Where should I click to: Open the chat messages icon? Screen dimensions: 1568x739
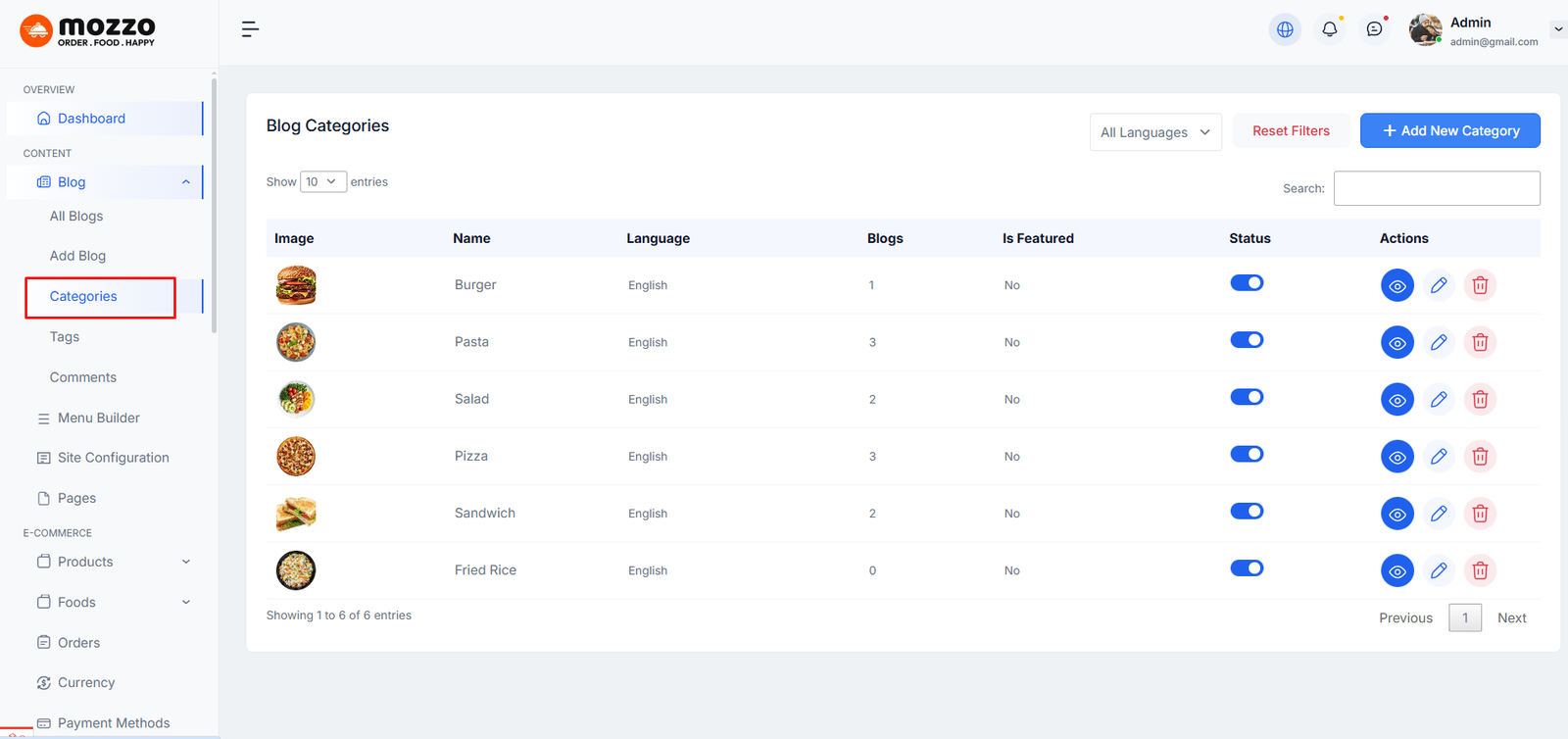(1375, 29)
